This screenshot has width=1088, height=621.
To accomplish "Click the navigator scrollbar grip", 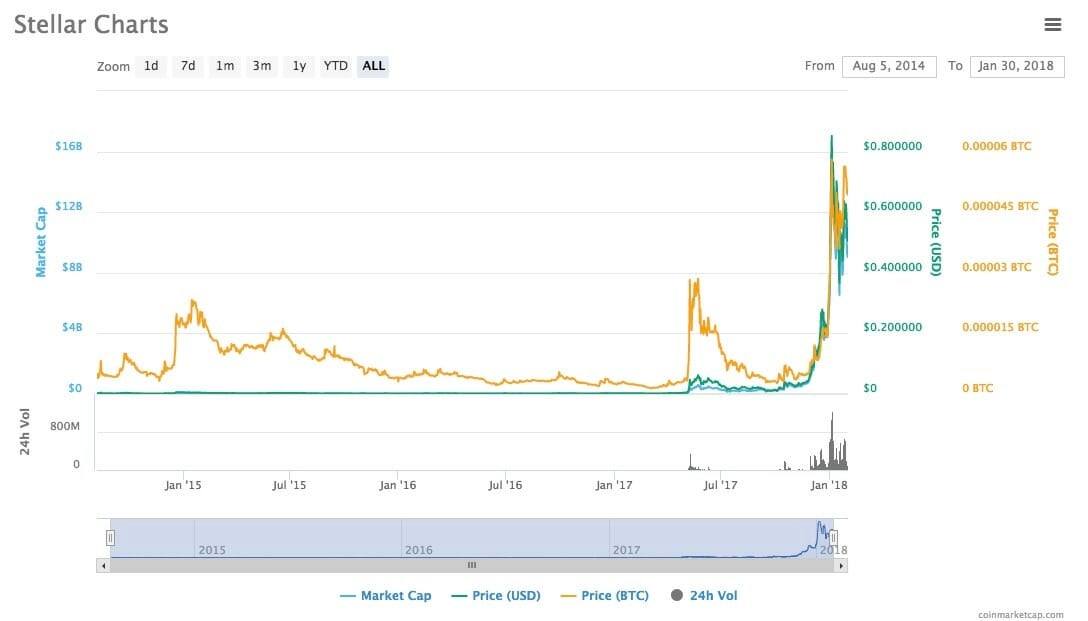I will [472, 565].
